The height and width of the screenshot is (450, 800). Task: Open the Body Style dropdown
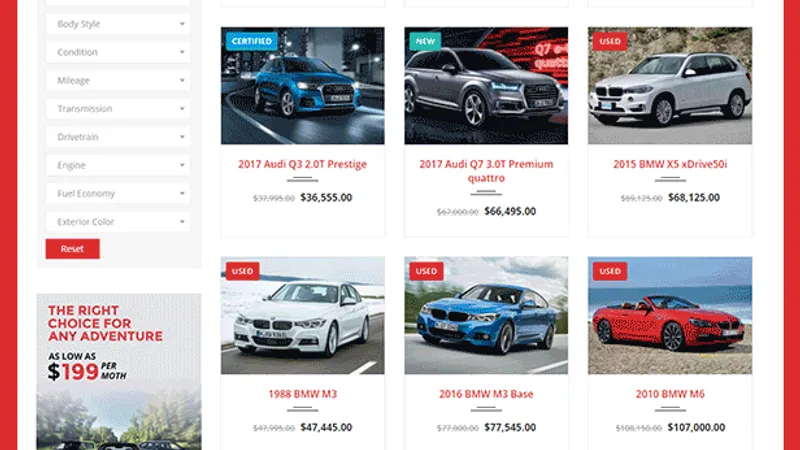click(x=118, y=24)
